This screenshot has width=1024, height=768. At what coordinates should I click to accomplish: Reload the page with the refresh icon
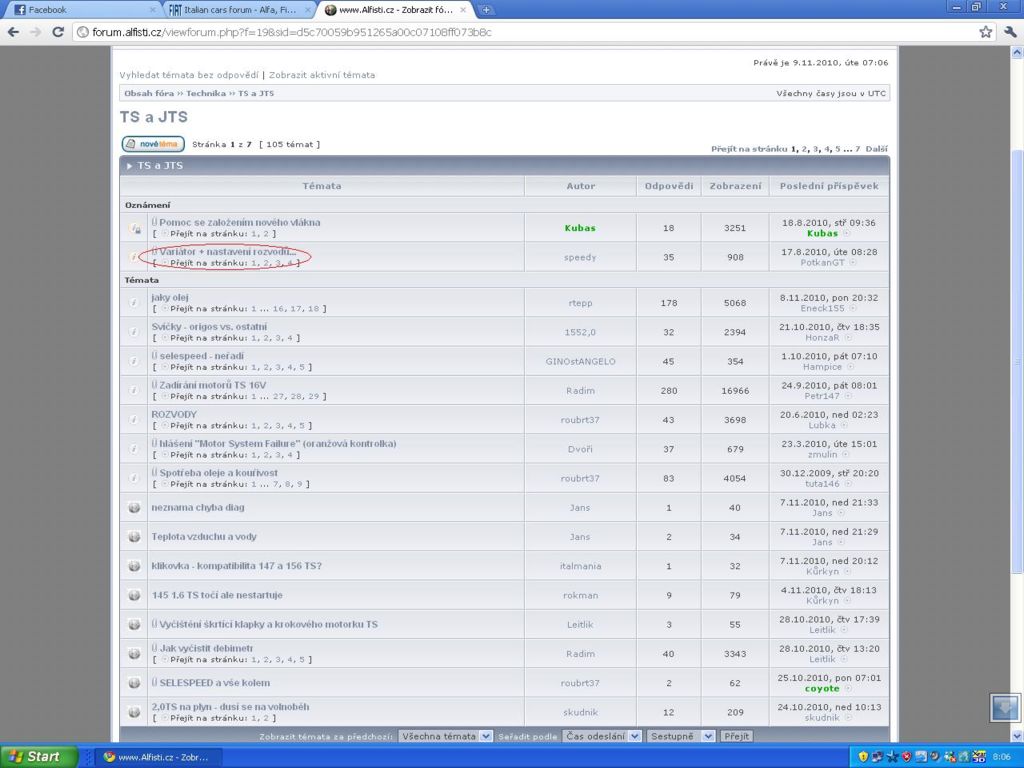tap(60, 32)
